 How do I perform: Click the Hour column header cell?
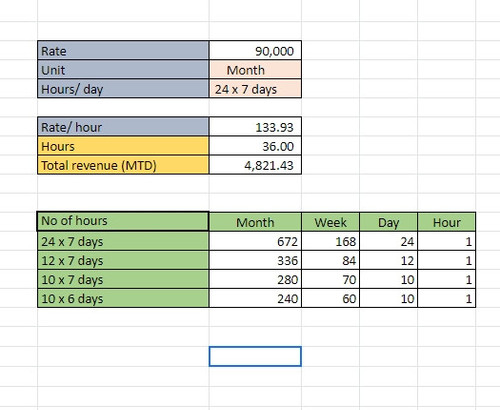coord(446,222)
